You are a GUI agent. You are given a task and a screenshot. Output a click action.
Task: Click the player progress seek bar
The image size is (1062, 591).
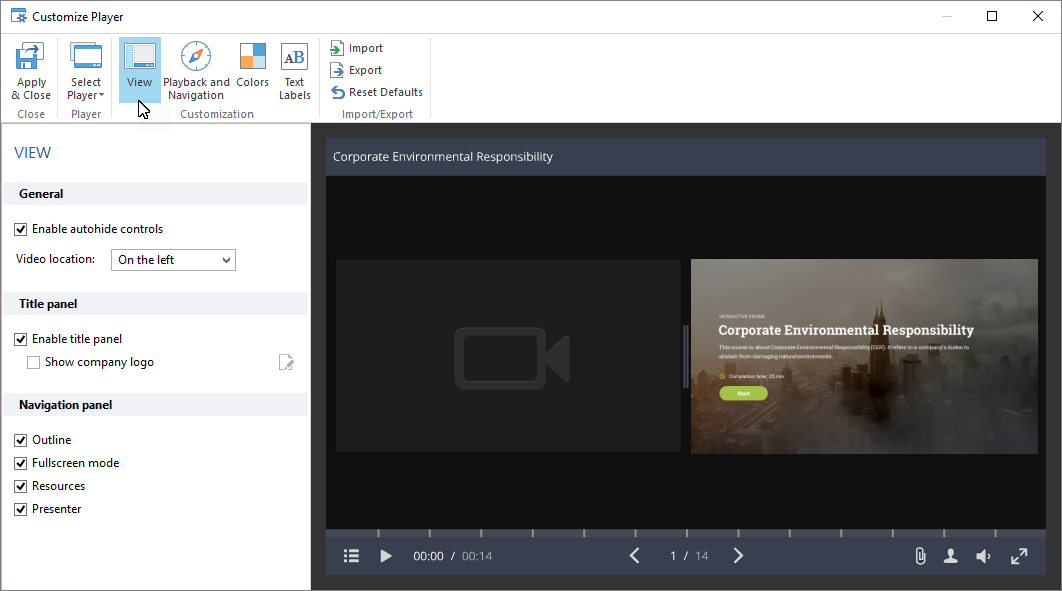click(685, 533)
